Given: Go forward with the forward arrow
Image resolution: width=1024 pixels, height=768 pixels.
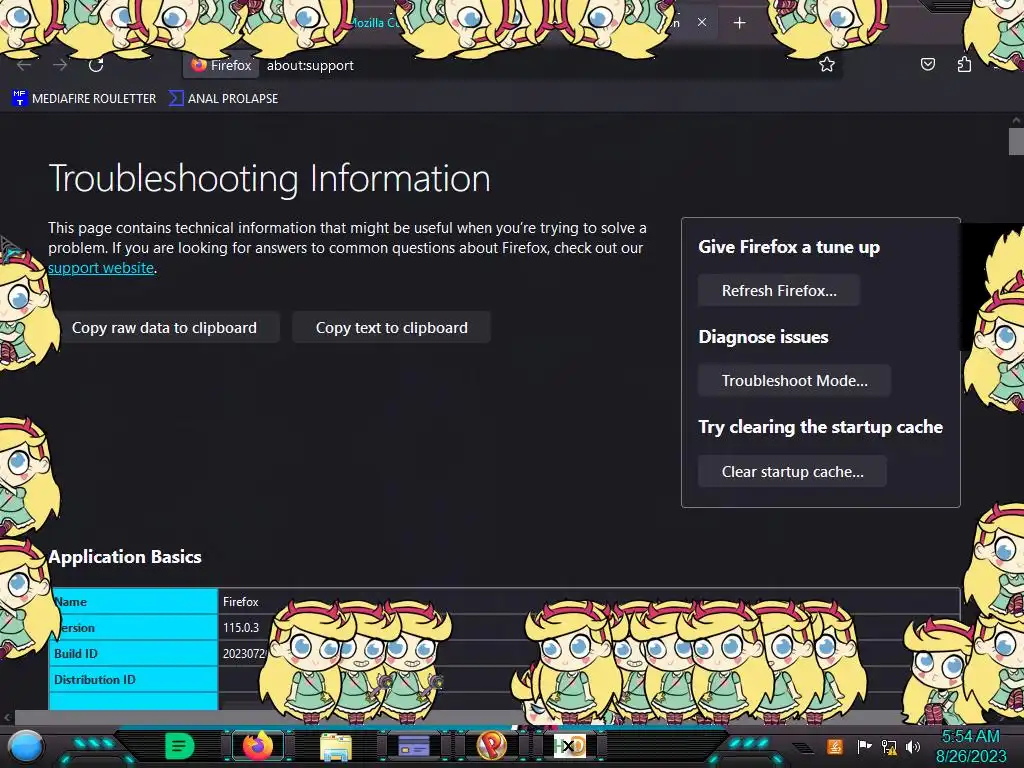Looking at the screenshot, I should tap(60, 65).
